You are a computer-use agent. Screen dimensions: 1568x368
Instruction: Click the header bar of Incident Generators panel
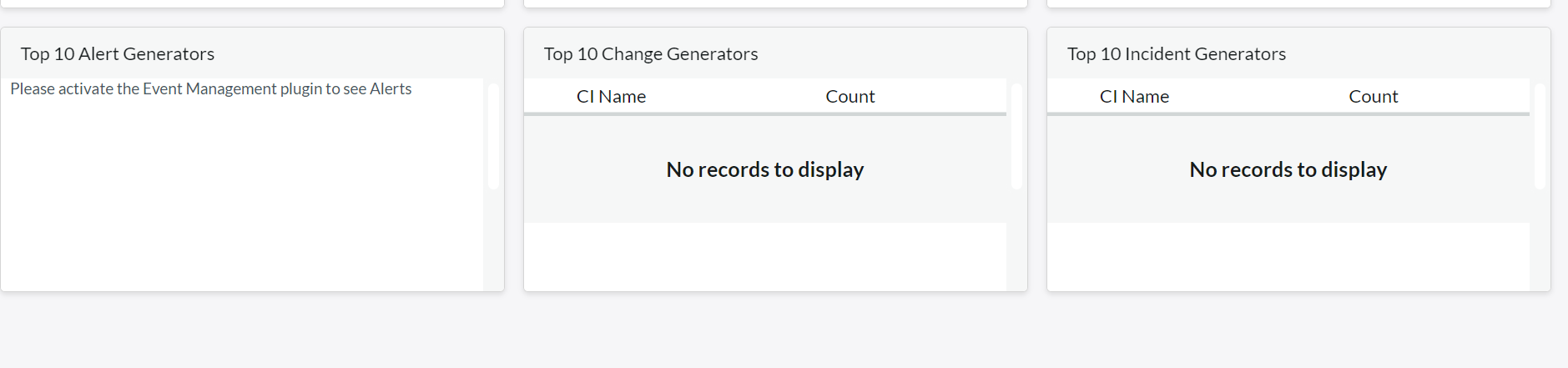1298,54
